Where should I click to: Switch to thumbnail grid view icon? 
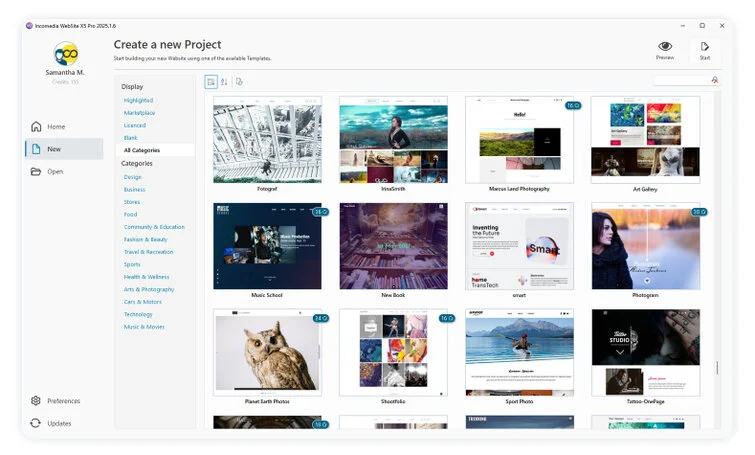point(211,82)
